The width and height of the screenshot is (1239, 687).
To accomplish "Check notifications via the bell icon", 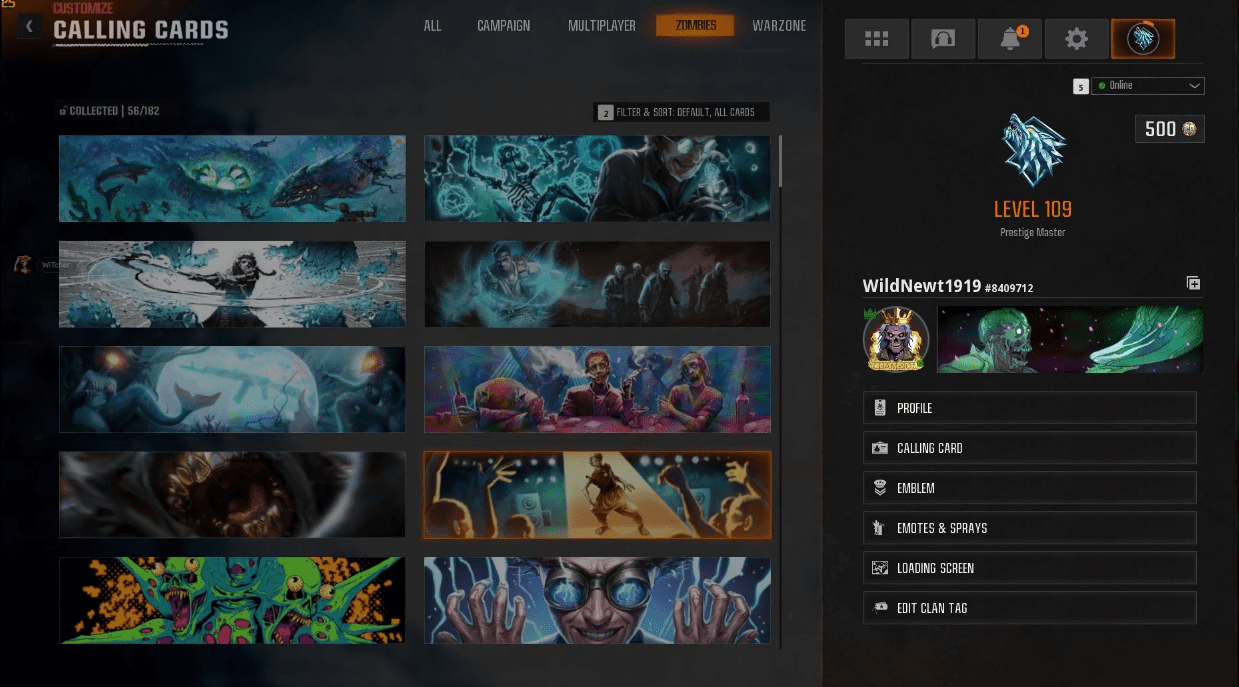I will tap(1009, 38).
